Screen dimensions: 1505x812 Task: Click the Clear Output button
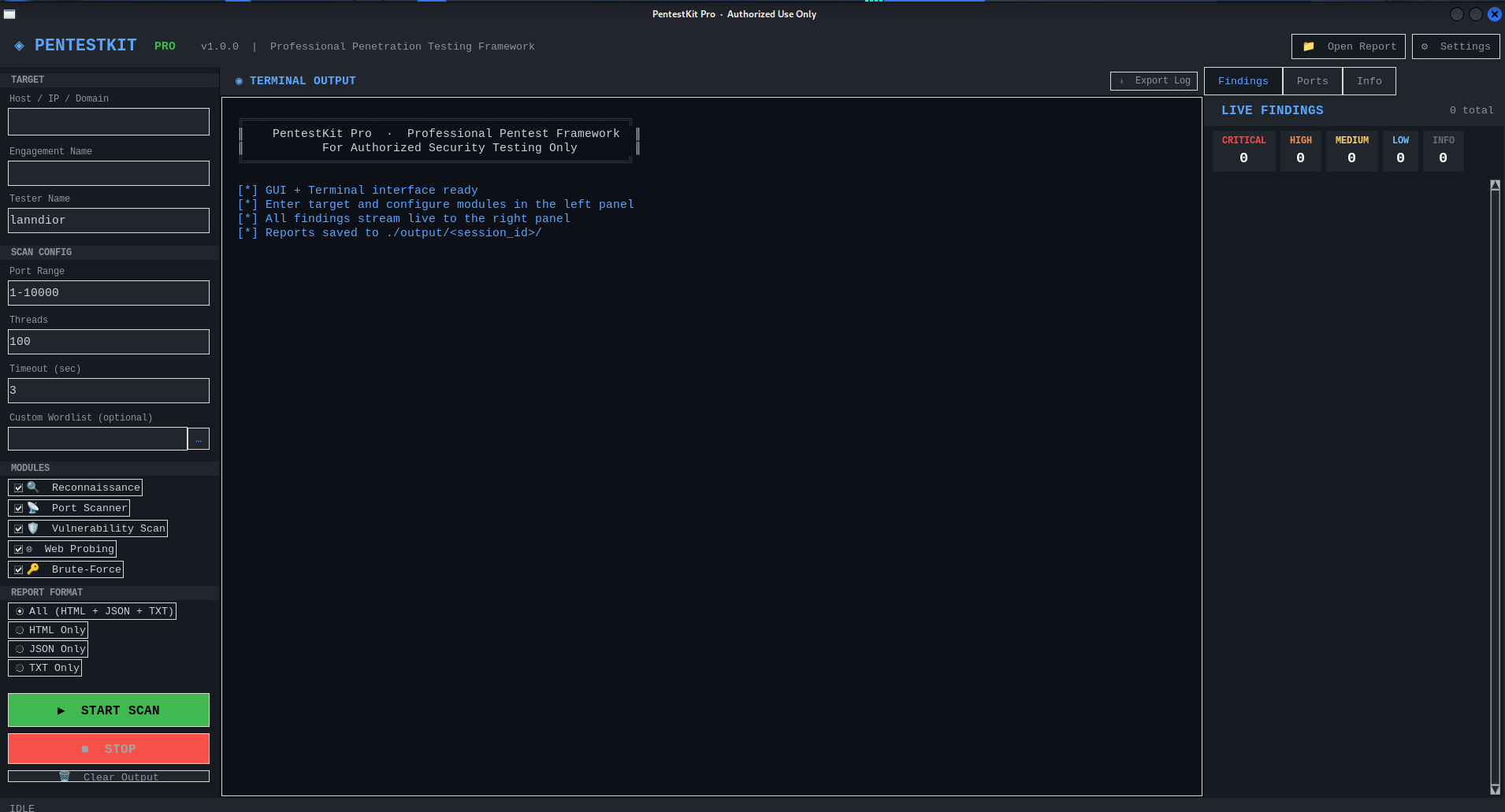109,777
